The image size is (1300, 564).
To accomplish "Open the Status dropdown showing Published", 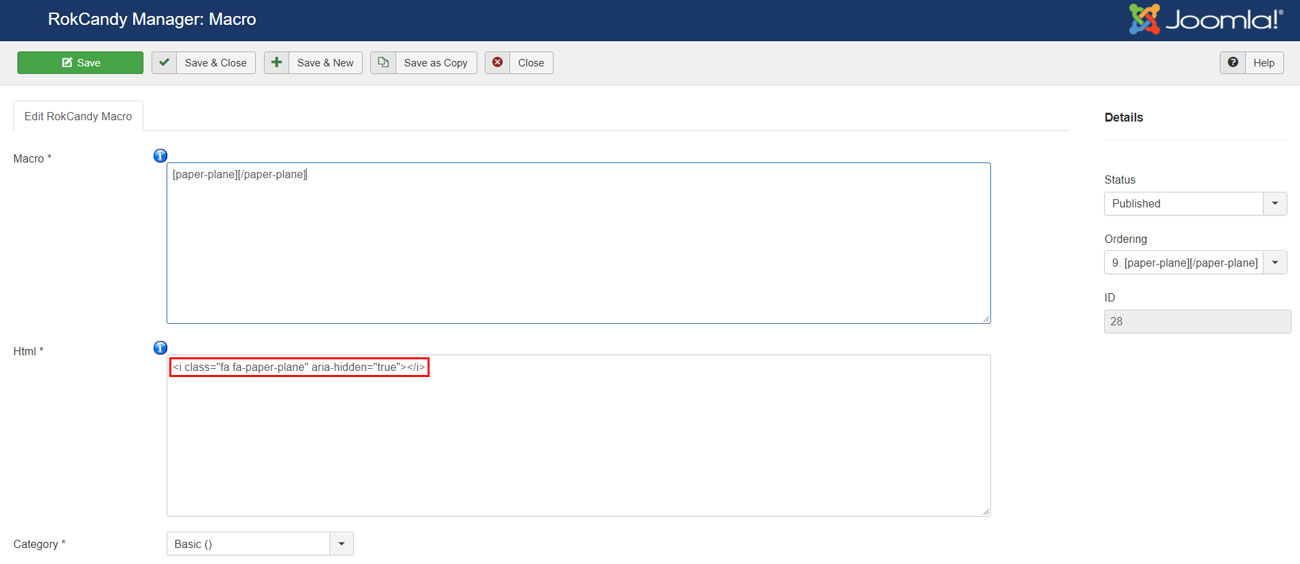I will coord(1196,203).
